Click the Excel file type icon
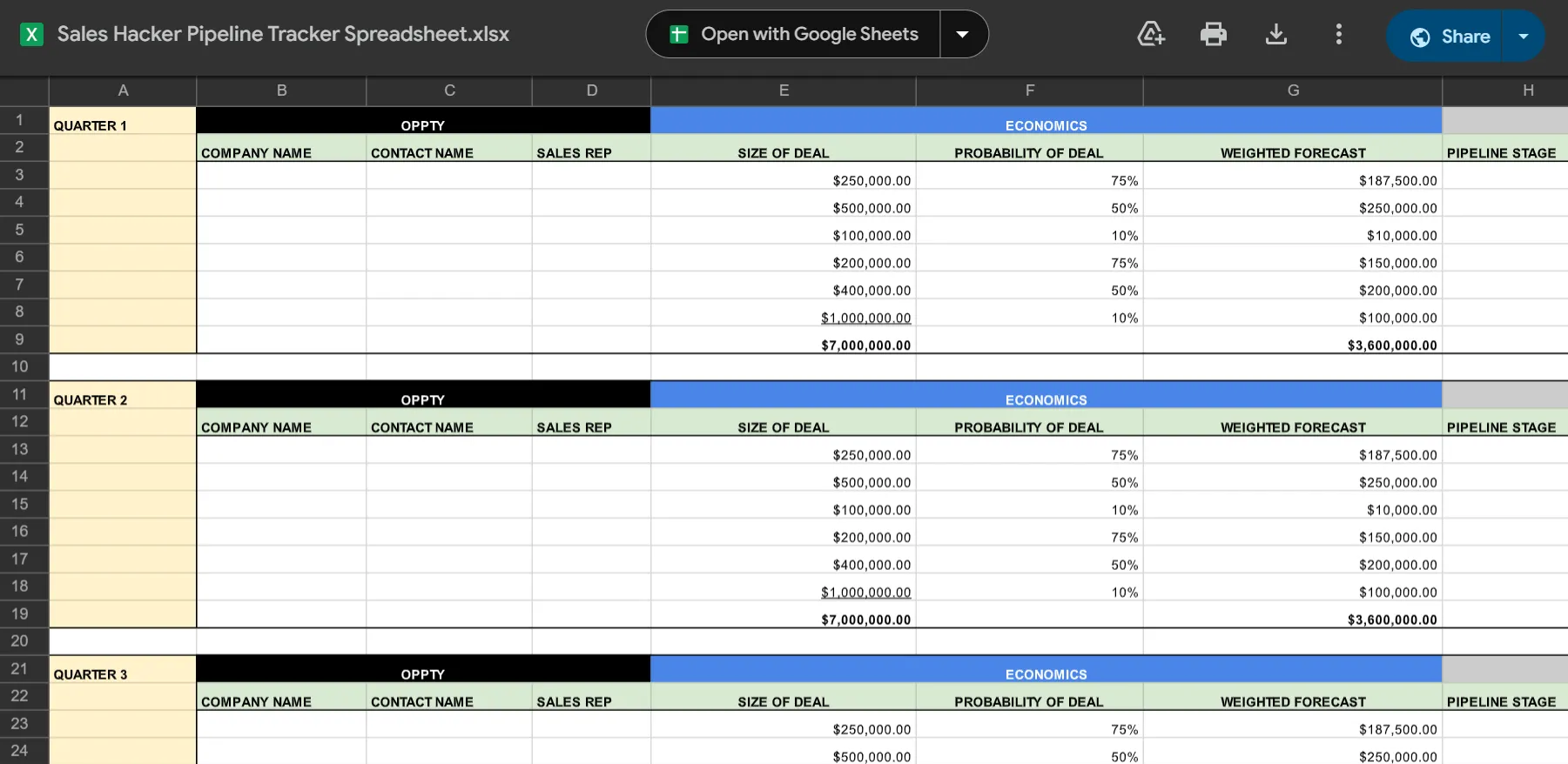The width and height of the screenshot is (1568, 764). 32,35
